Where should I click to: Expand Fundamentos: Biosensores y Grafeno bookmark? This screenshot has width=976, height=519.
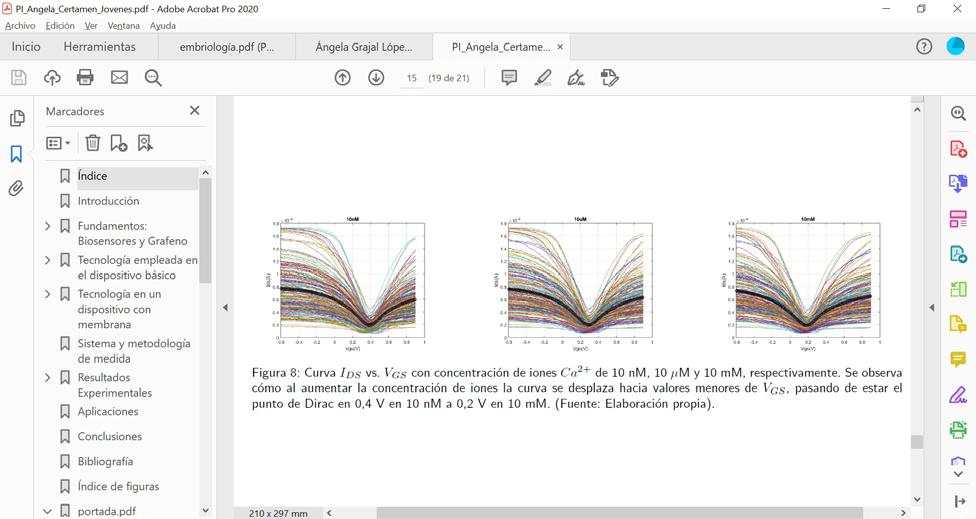[x=48, y=226]
